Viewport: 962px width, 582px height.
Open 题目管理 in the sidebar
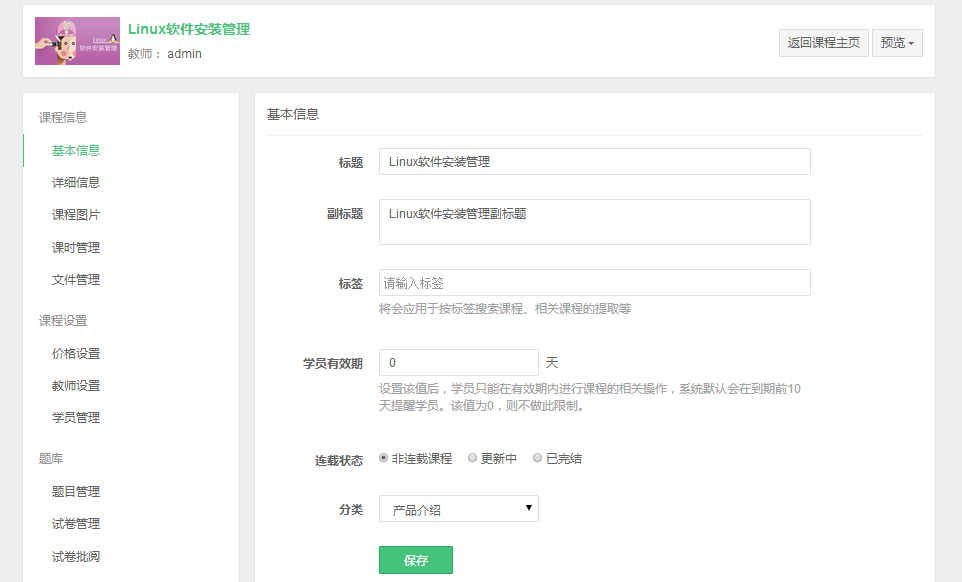pyautogui.click(x=76, y=492)
